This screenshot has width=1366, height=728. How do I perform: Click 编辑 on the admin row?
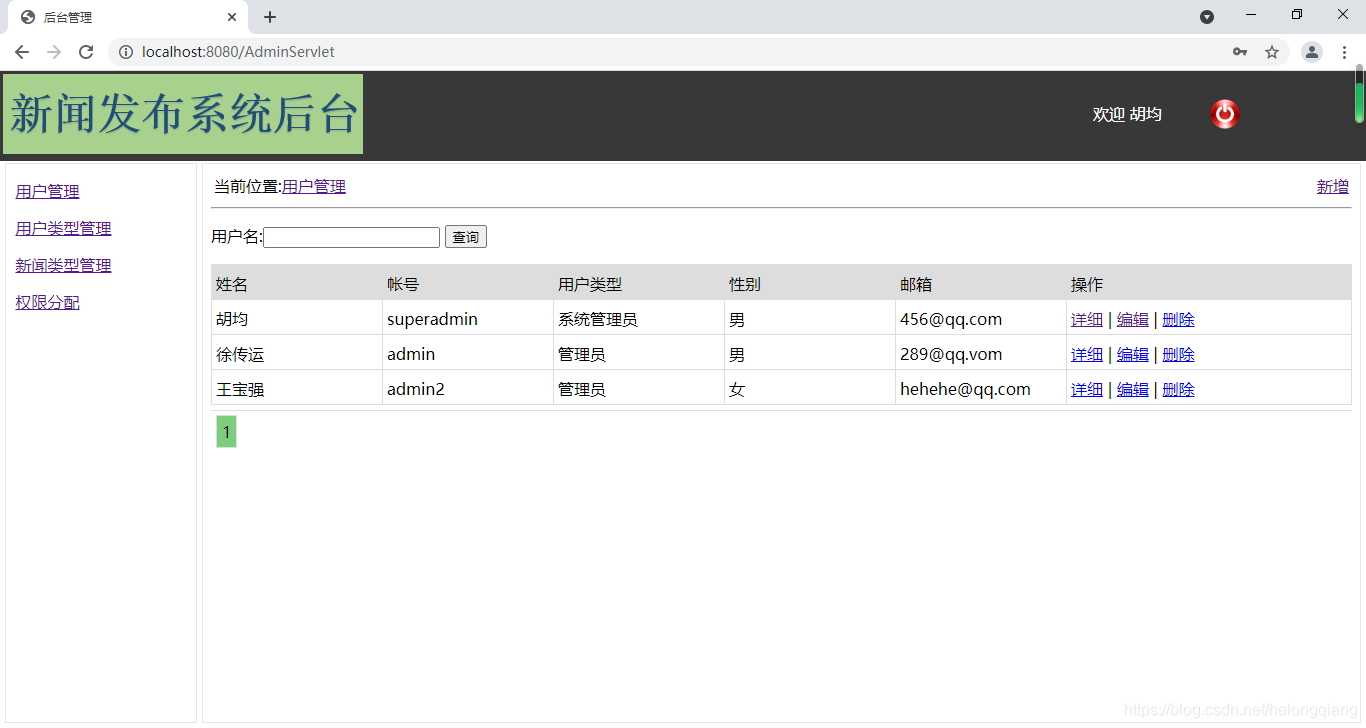[x=1132, y=354]
